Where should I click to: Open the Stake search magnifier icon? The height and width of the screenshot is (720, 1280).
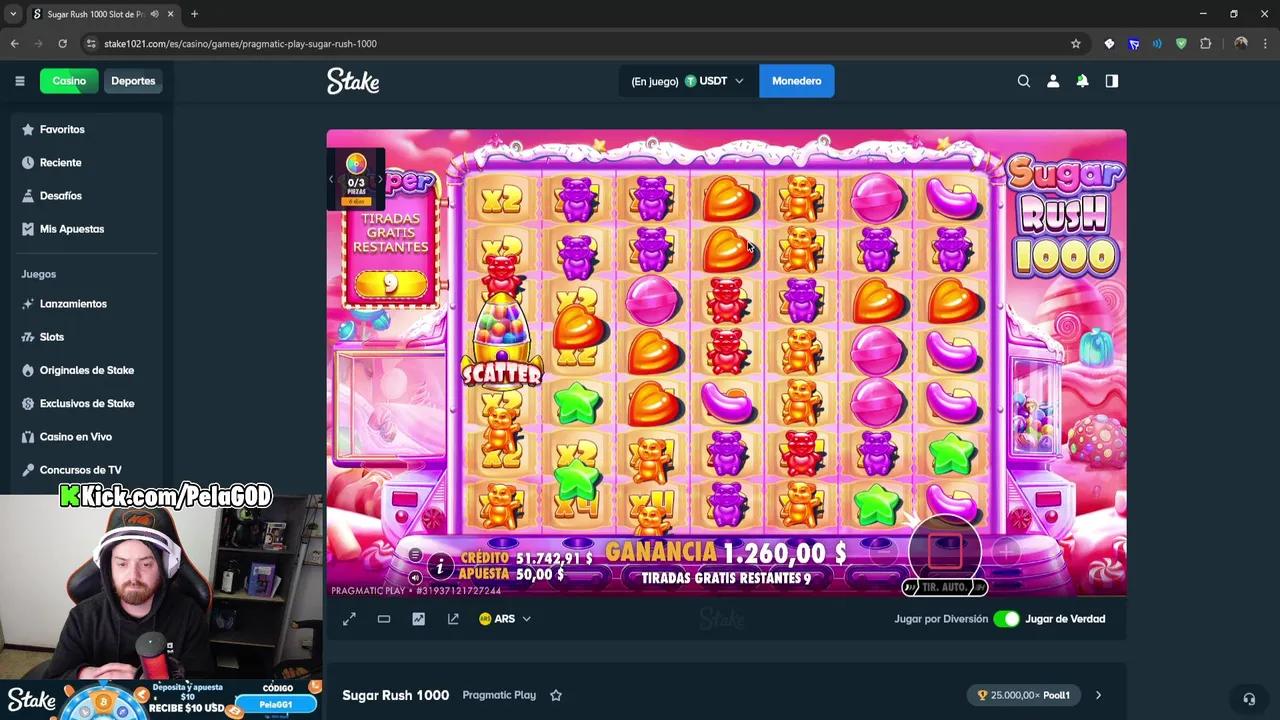pyautogui.click(x=1023, y=81)
